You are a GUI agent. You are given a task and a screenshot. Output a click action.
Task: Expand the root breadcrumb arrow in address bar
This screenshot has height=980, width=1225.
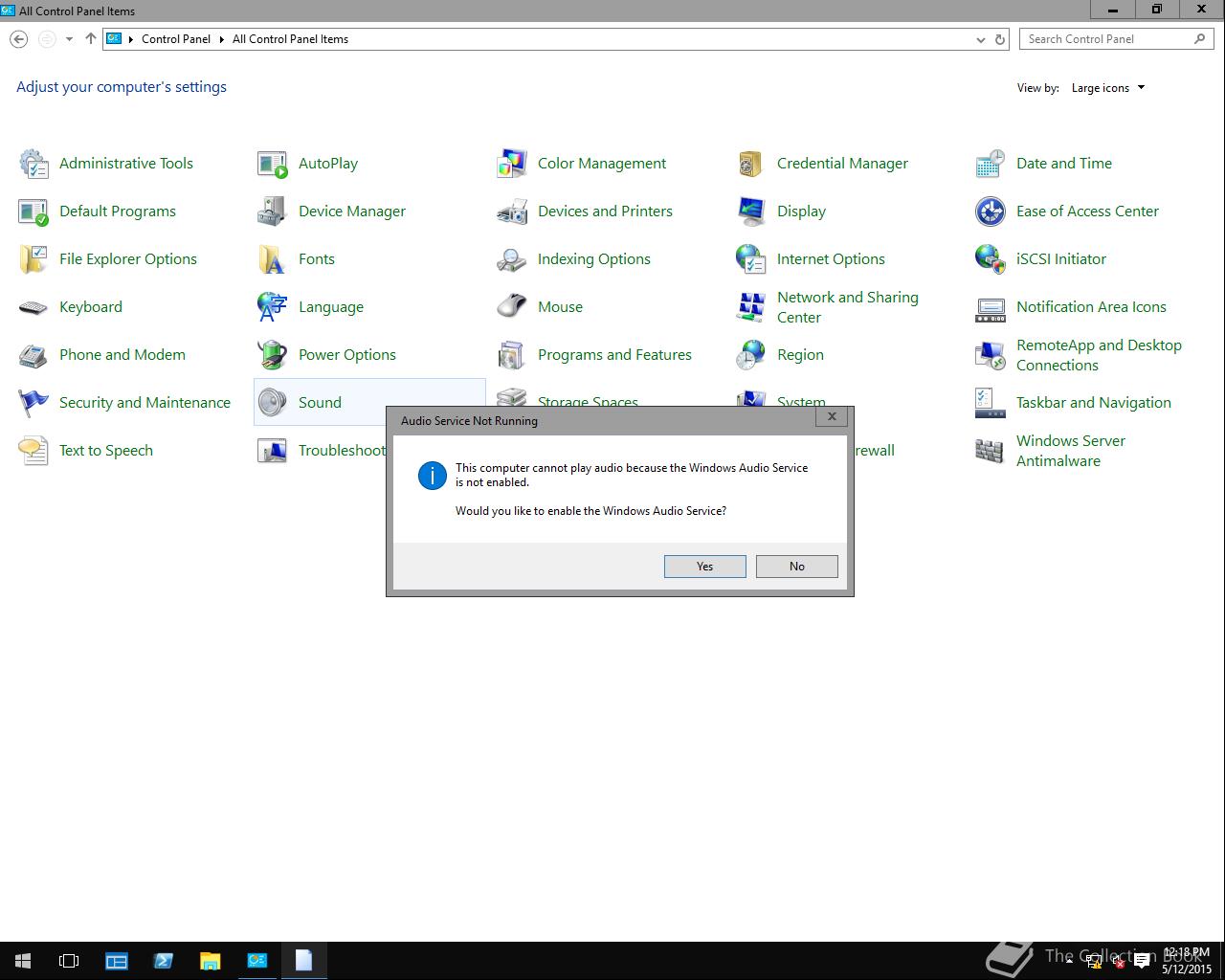click(131, 39)
